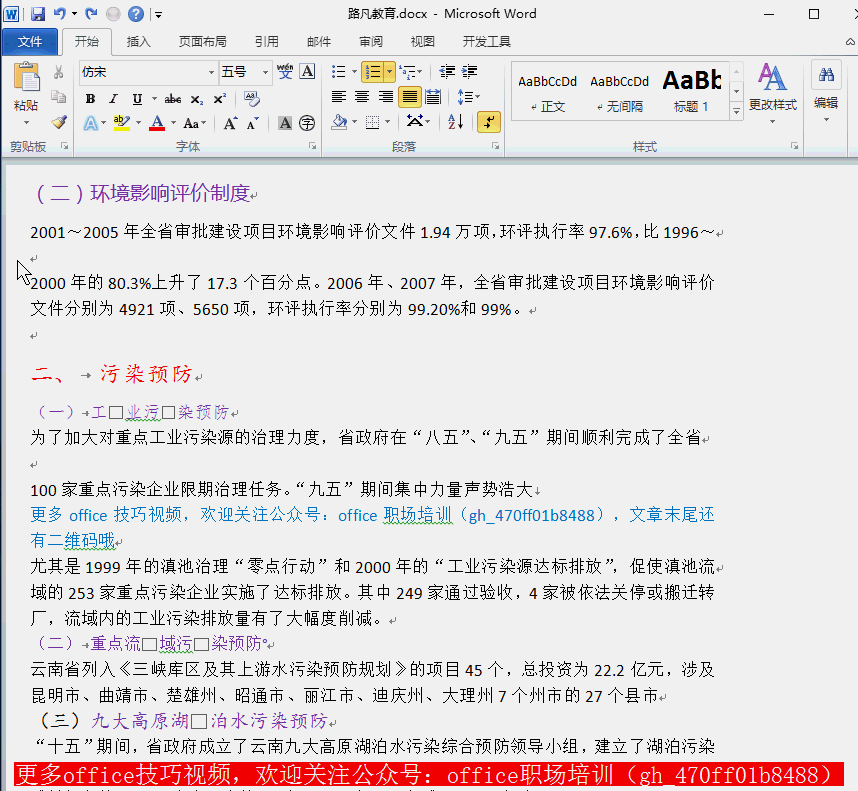
Task: Click the Format Painter brush icon
Action: 59,122
